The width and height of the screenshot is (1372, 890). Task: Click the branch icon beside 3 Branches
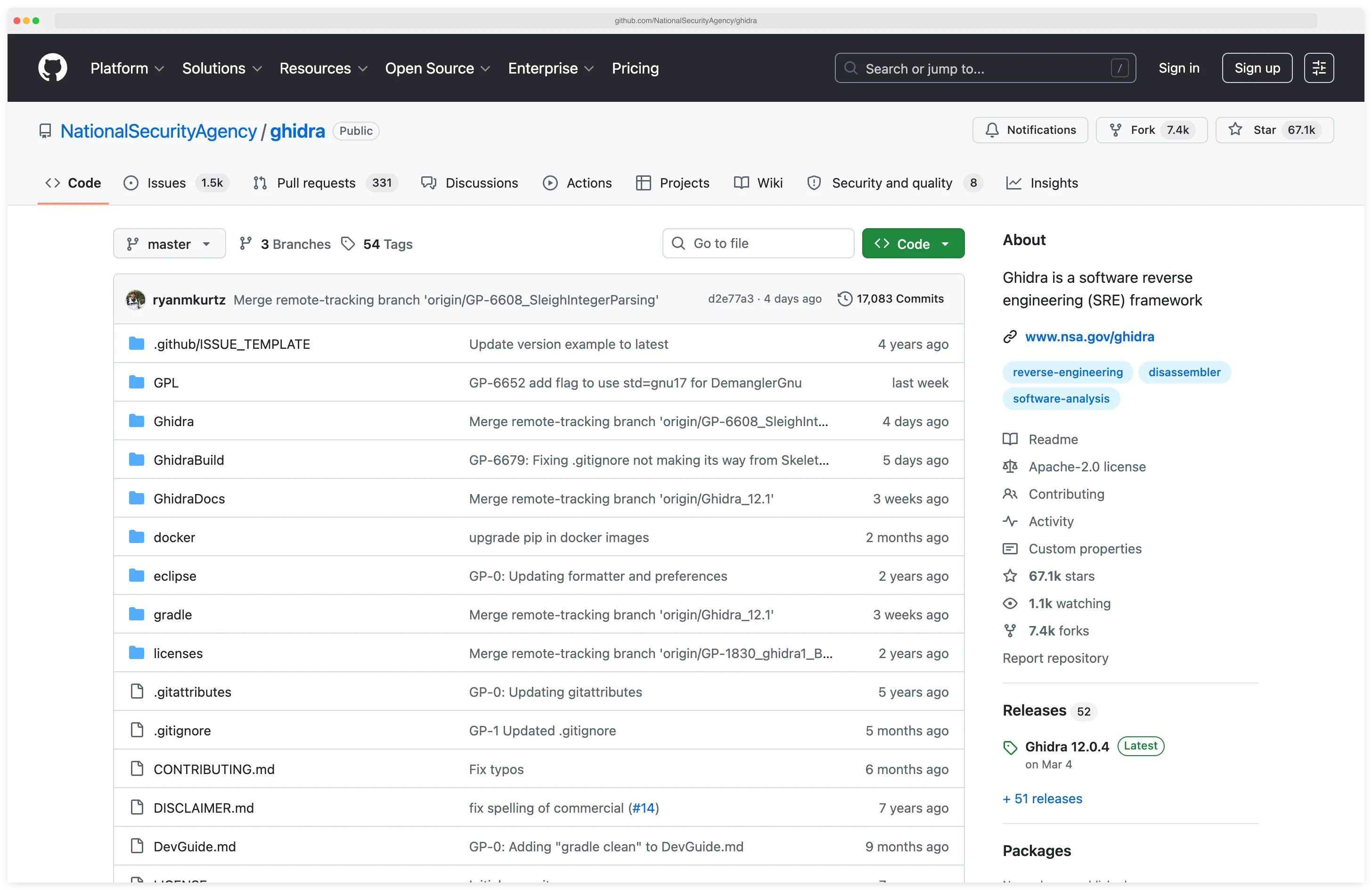tap(247, 243)
